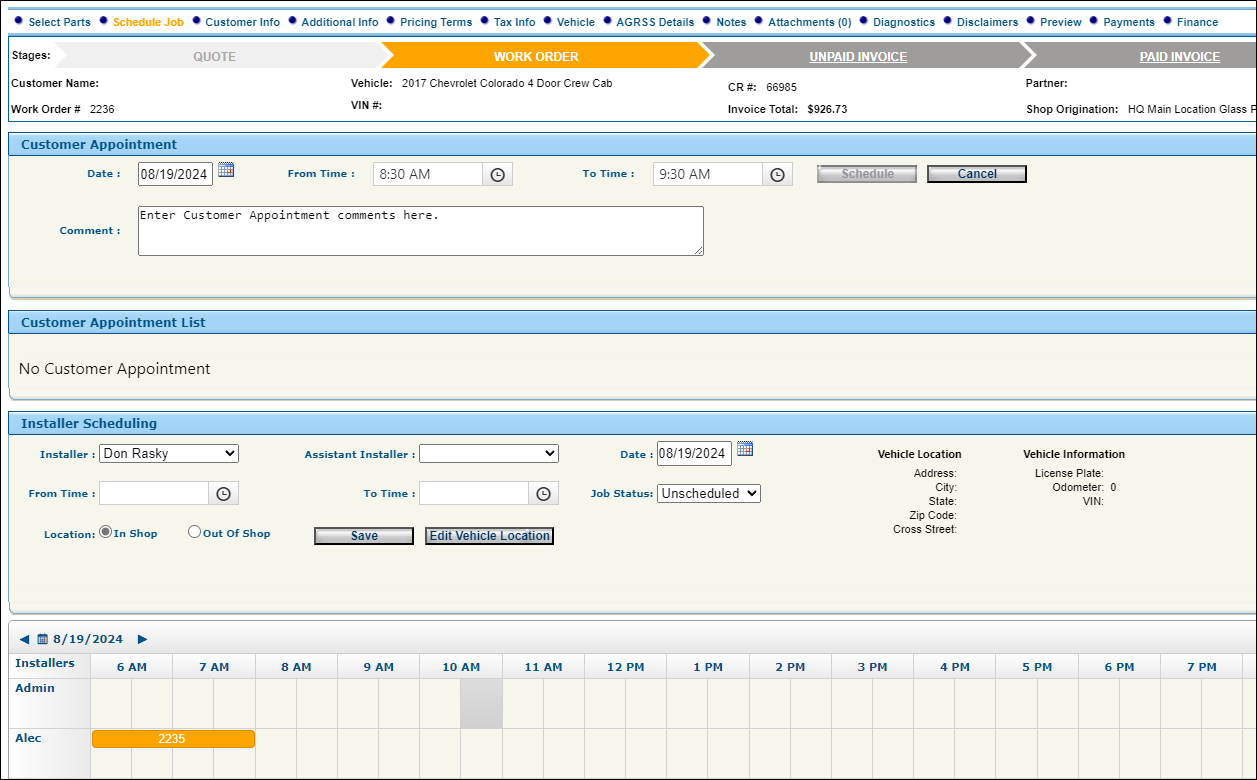The image size is (1257, 780).
Task: Switch to Vehicle tab
Action: coord(576,22)
